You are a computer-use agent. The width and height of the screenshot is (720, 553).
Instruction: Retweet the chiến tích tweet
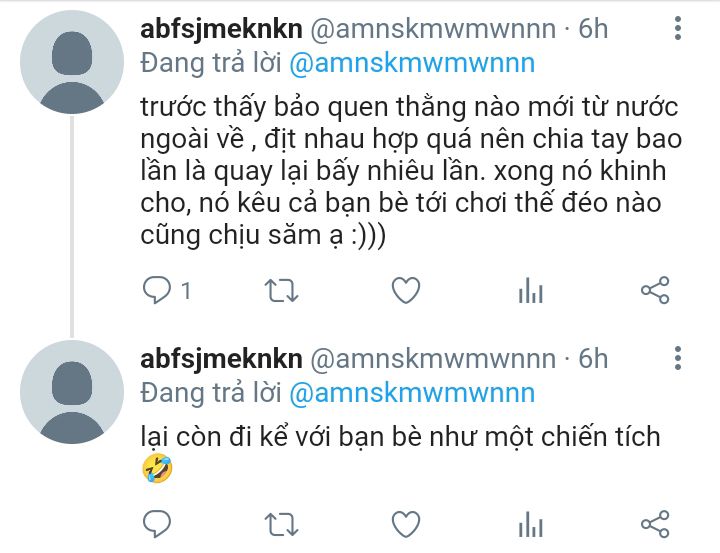[281, 524]
